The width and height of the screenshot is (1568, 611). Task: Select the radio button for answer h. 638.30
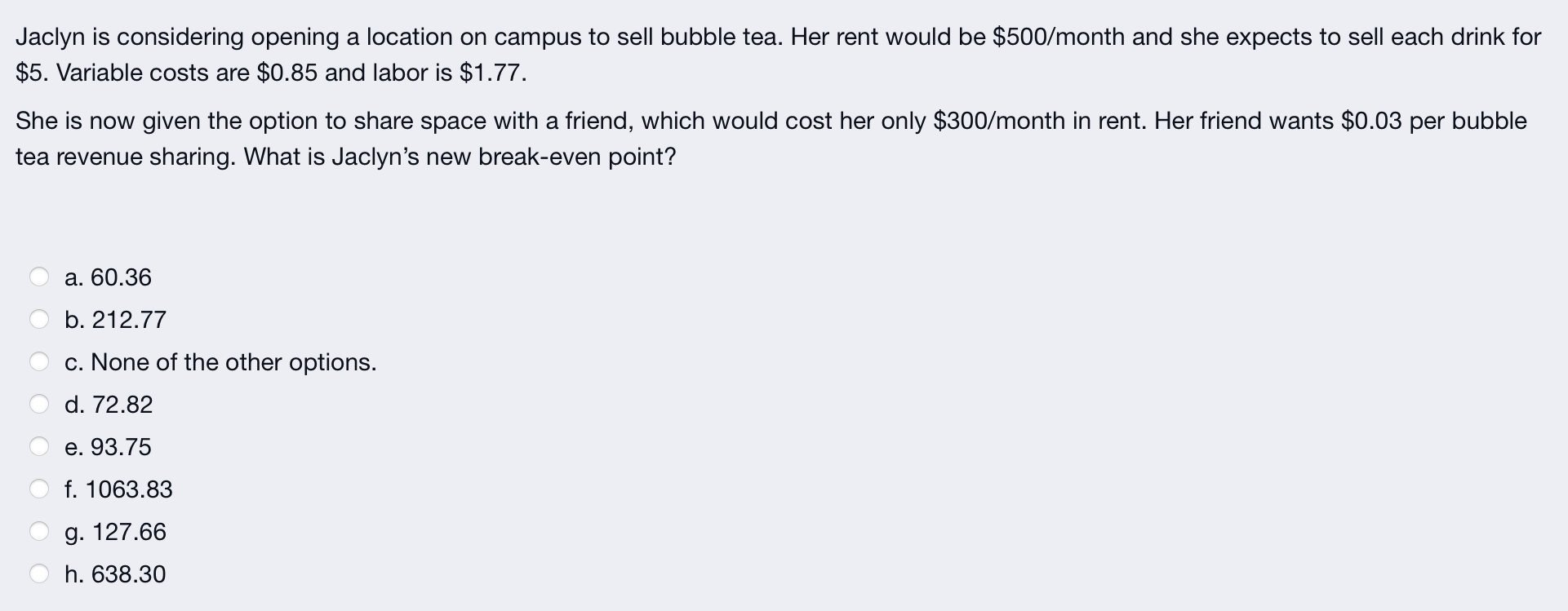(38, 573)
